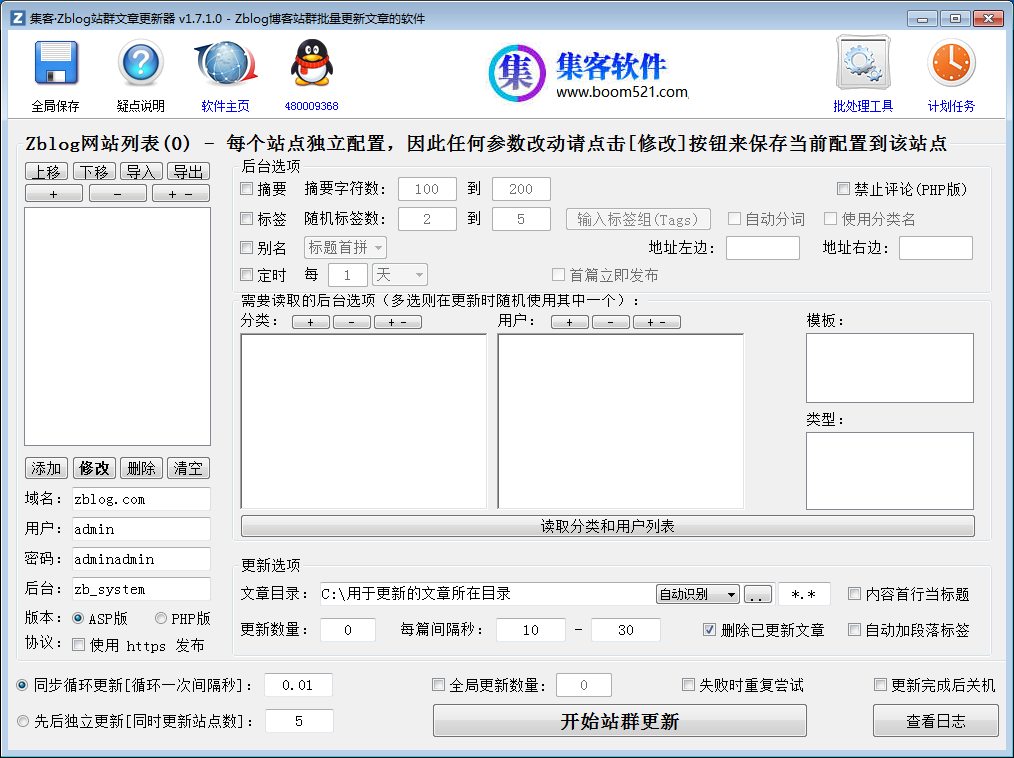Click the 用户 input field containing admin
This screenshot has height=758, width=1014.
point(141,529)
